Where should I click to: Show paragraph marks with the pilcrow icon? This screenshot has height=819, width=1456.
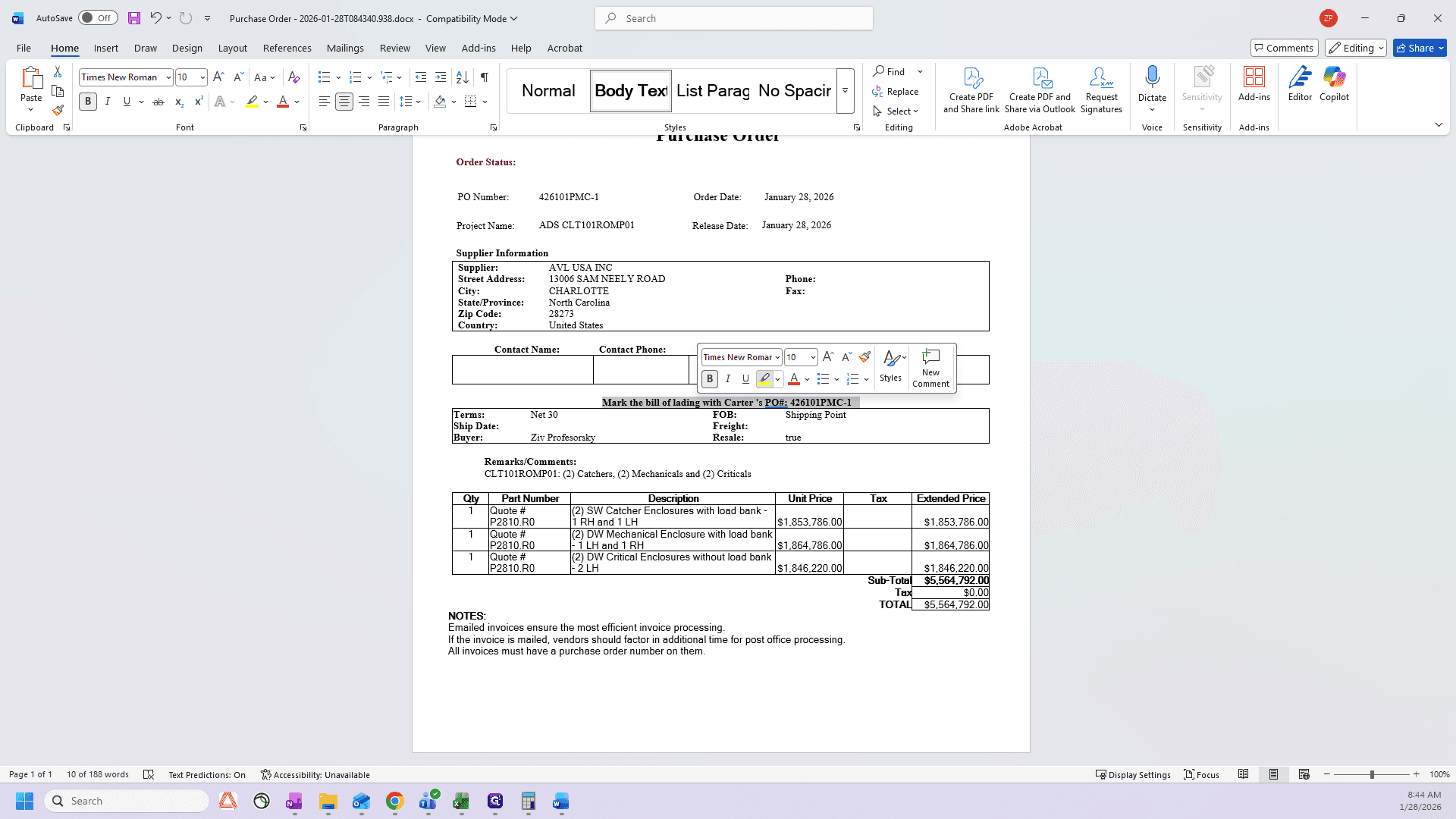pyautogui.click(x=484, y=77)
